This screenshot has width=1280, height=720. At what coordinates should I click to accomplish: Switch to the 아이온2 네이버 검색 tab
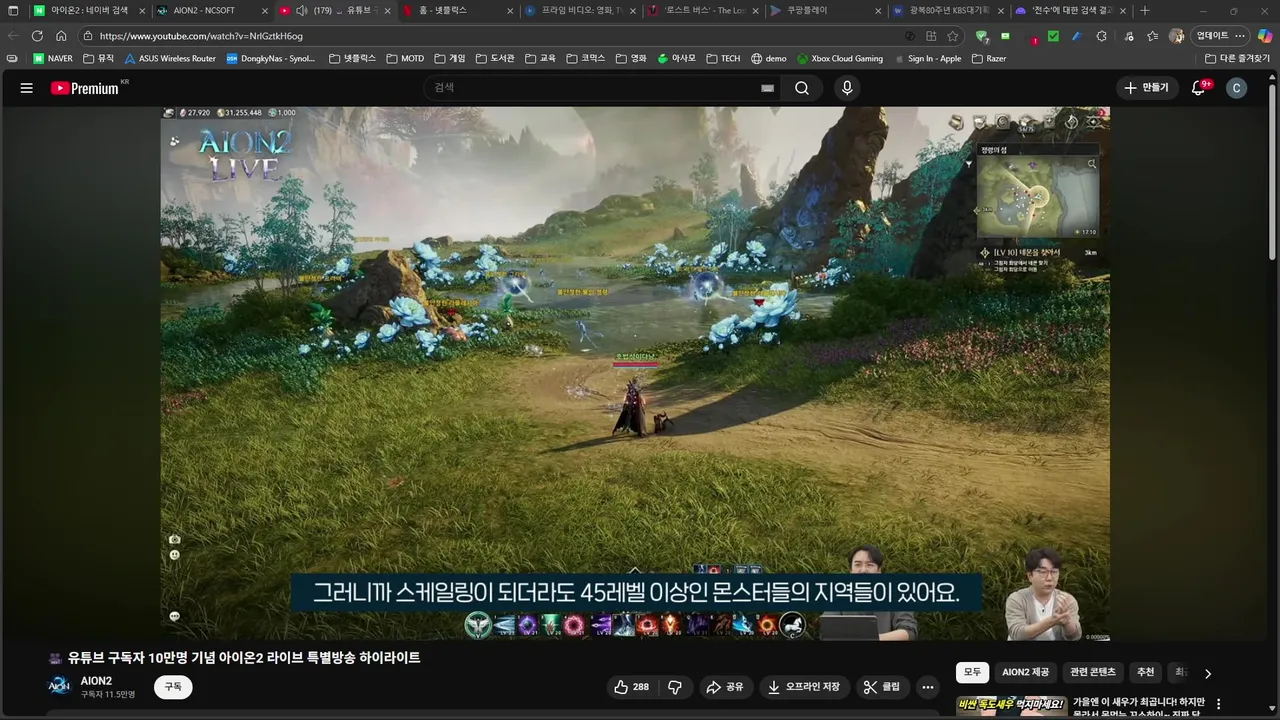pyautogui.click(x=89, y=10)
